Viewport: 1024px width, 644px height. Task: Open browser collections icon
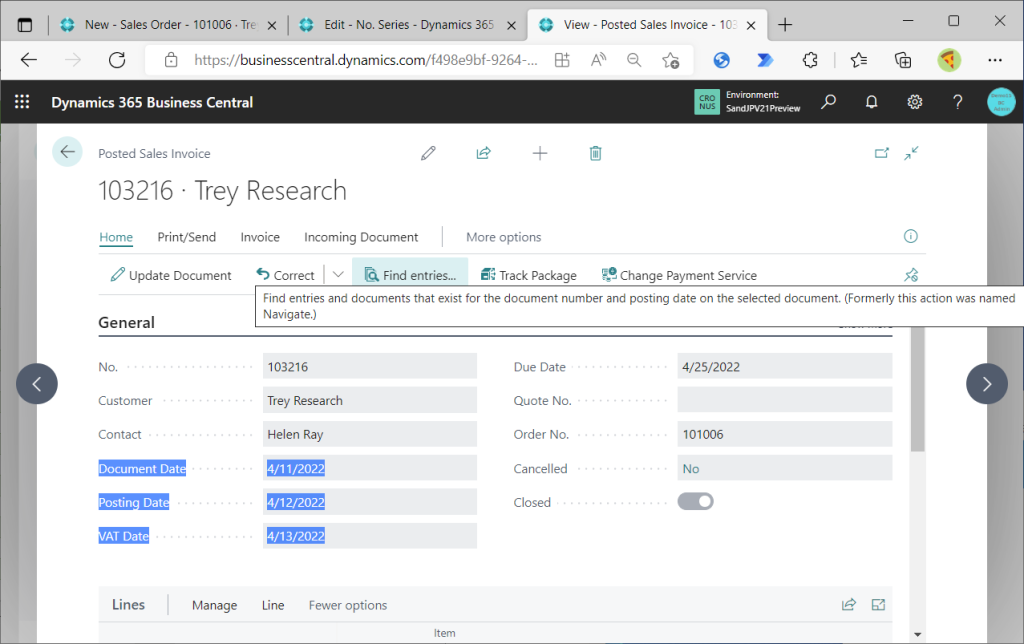coord(903,60)
